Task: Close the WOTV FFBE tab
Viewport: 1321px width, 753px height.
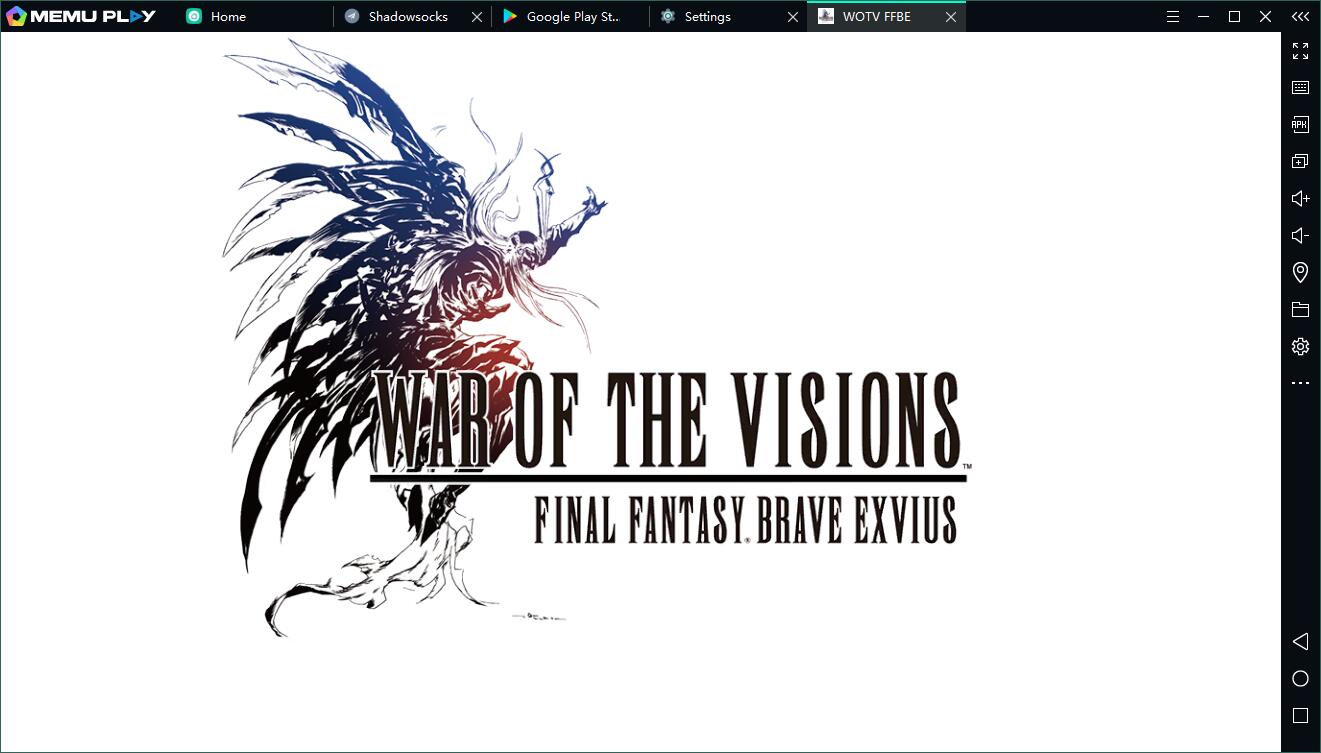Action: click(951, 17)
